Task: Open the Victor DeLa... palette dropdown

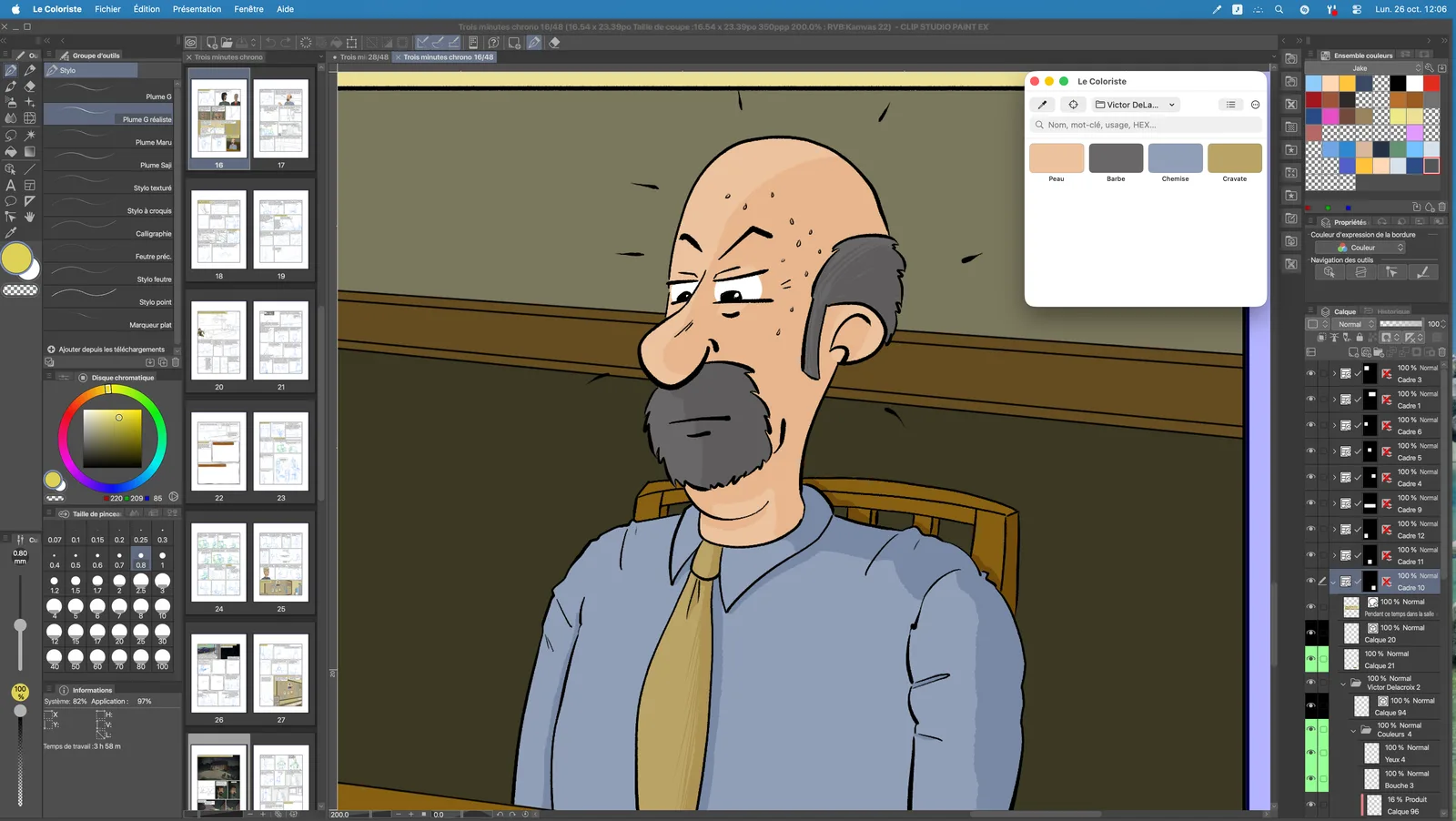Action: 1136,105
